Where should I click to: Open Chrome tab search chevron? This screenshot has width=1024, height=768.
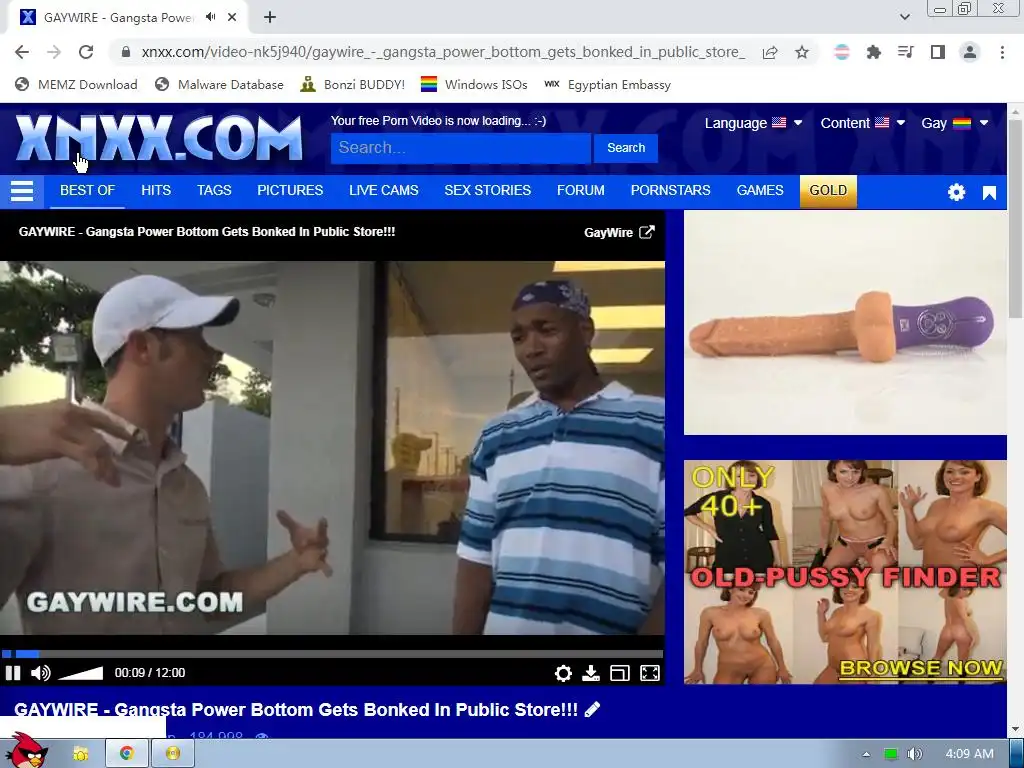905,17
